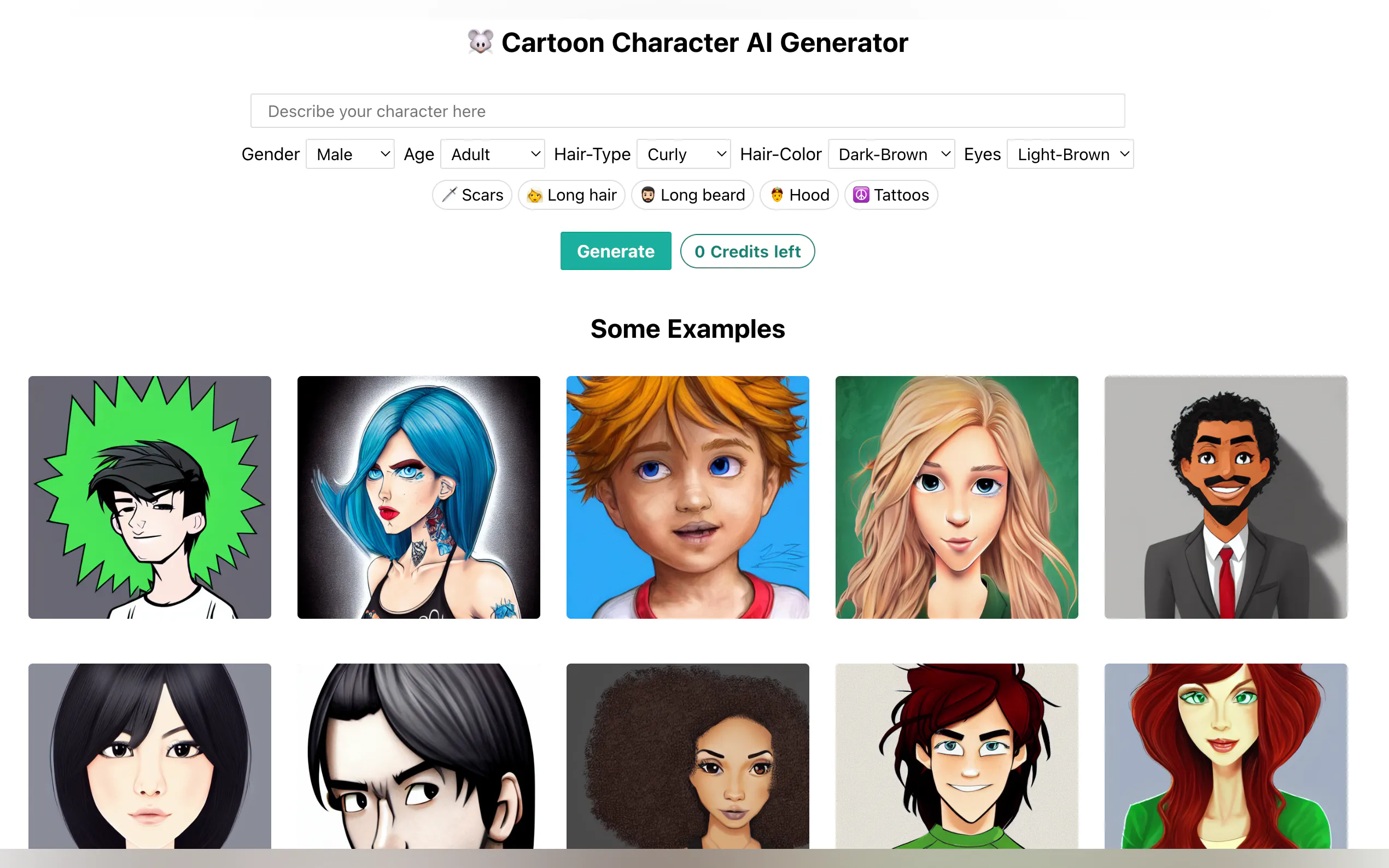
Task: Click the mouse emoji icon in the title
Action: pos(480,43)
